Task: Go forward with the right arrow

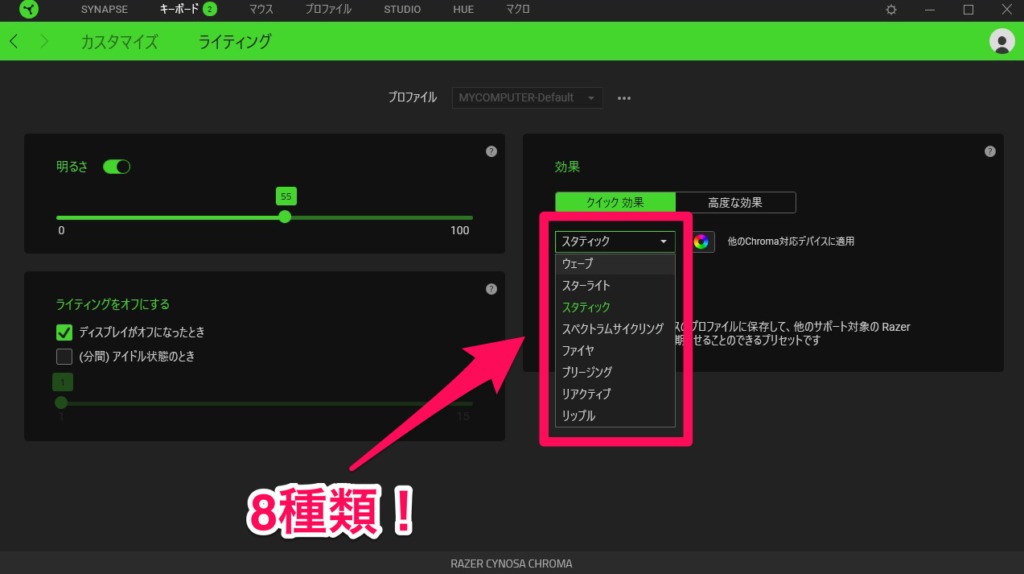Action: click(44, 41)
